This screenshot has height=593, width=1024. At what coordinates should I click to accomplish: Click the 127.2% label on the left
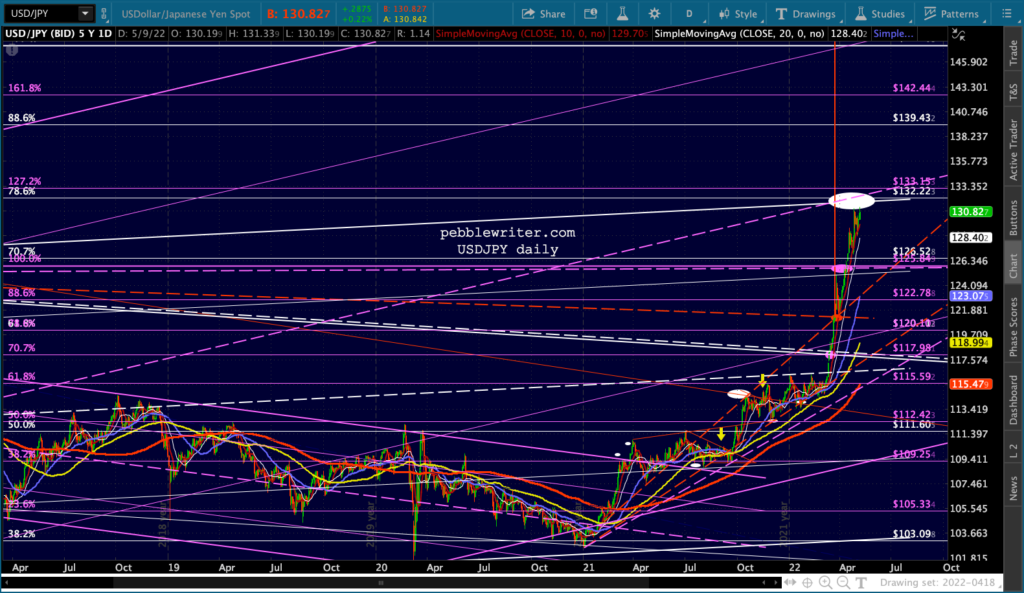(24, 181)
